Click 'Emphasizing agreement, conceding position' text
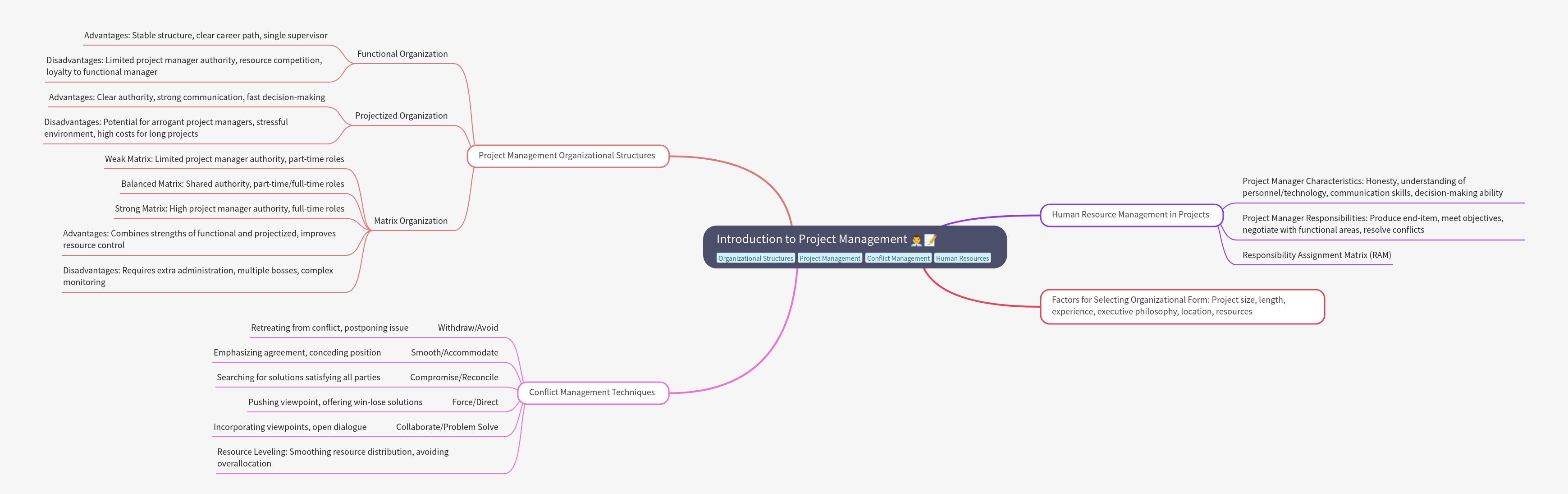 [x=297, y=353]
